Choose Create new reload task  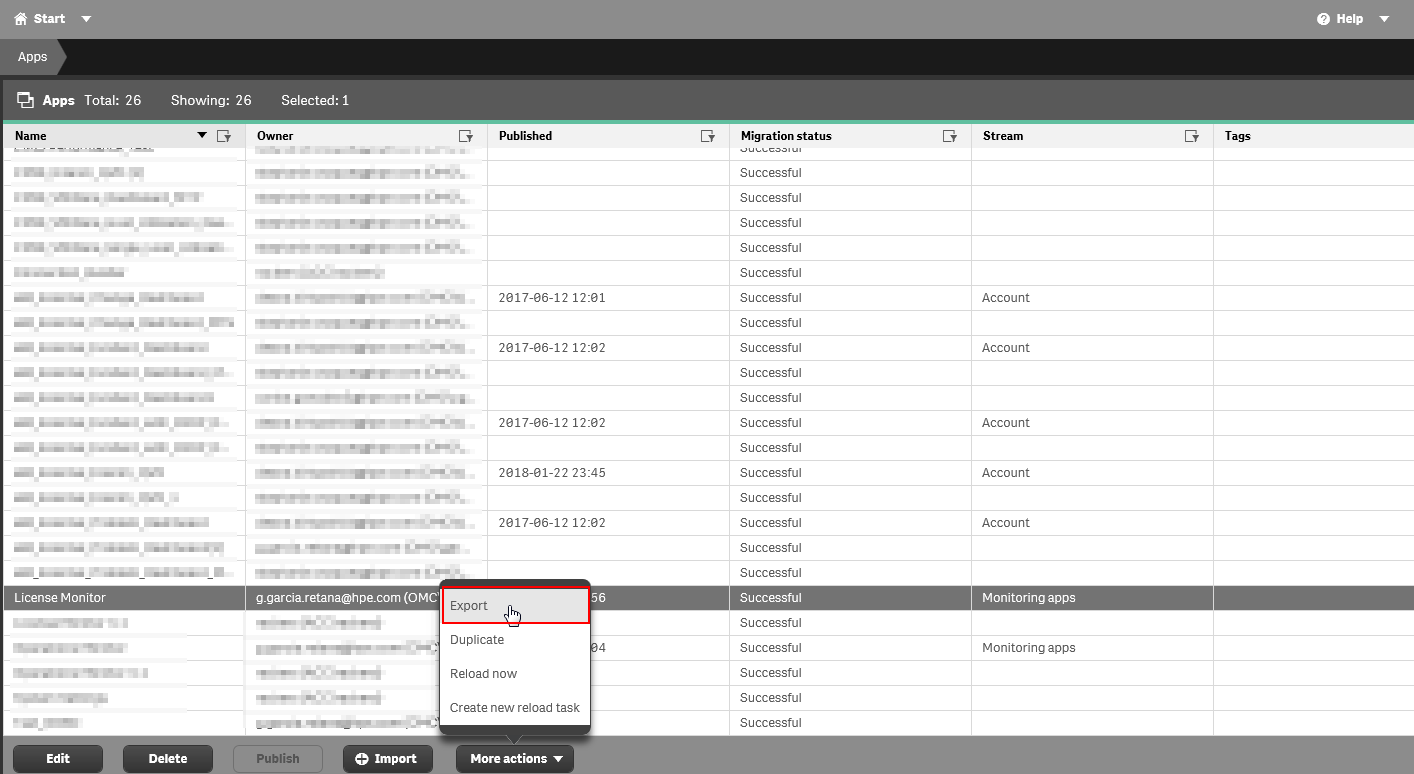[515, 708]
